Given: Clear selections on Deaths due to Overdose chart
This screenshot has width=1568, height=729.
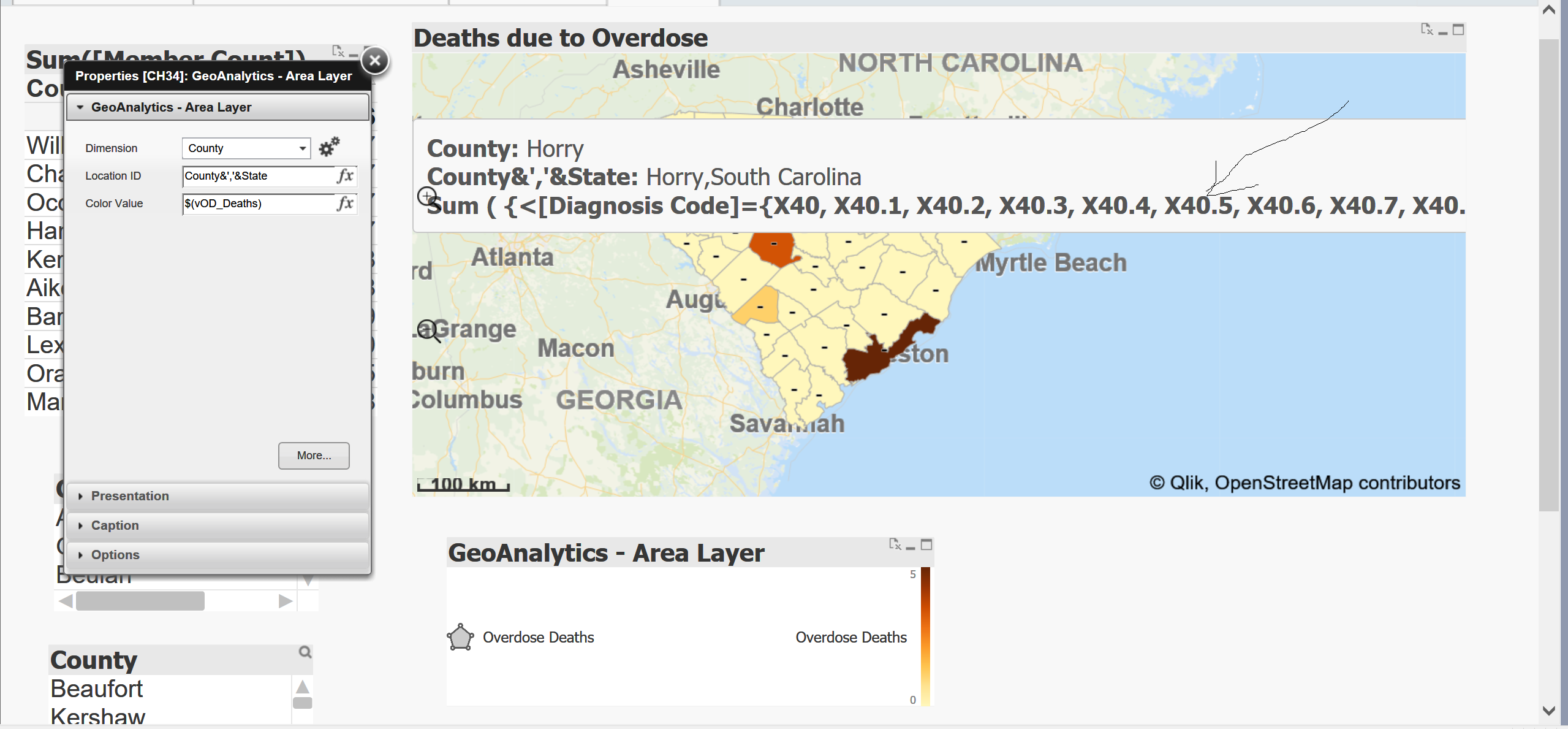Looking at the screenshot, I should click(1426, 29).
